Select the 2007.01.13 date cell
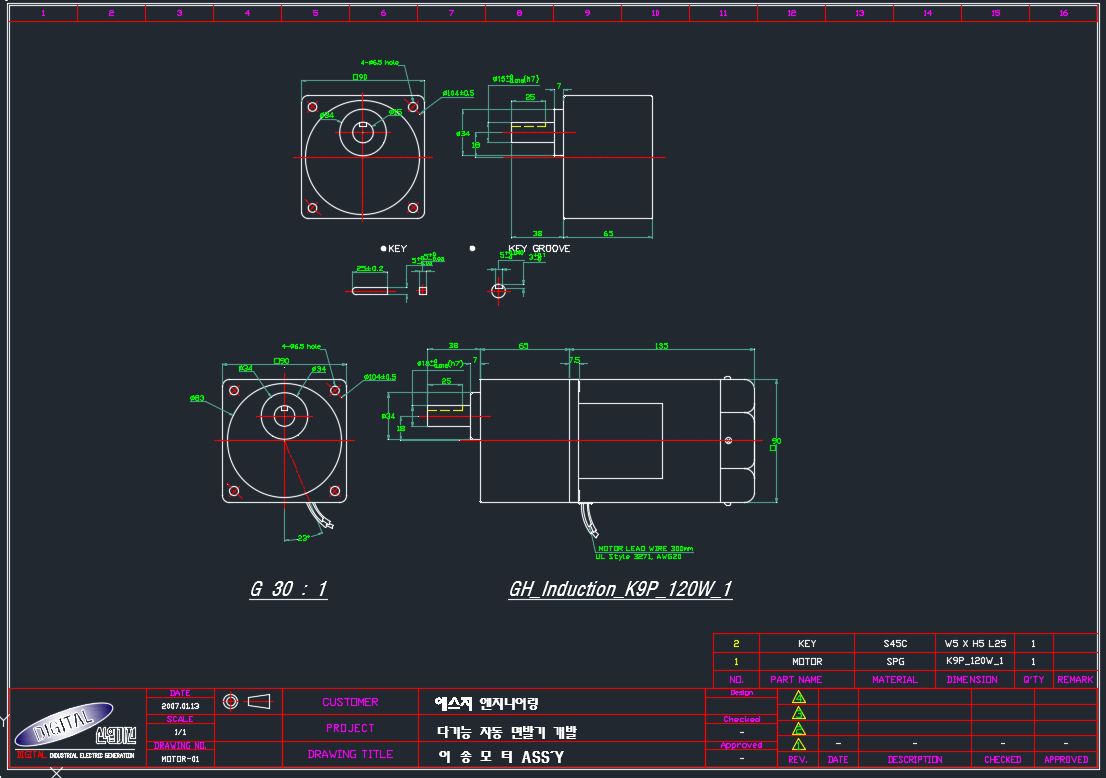Viewport: 1106px width, 778px height. click(181, 705)
